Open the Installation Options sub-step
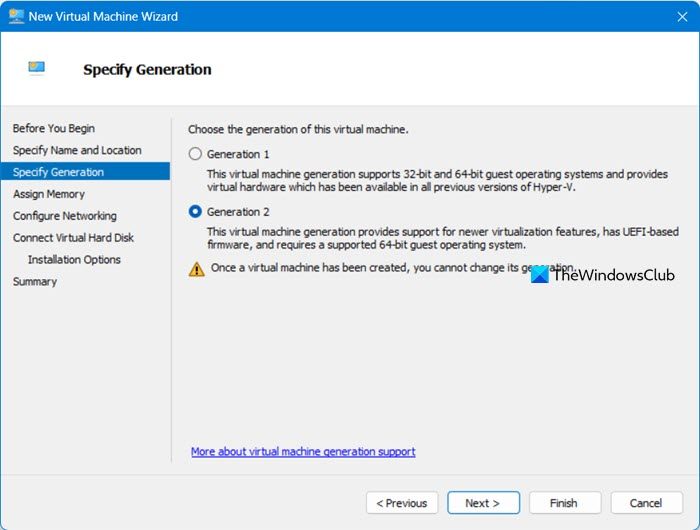 pyautogui.click(x=74, y=260)
